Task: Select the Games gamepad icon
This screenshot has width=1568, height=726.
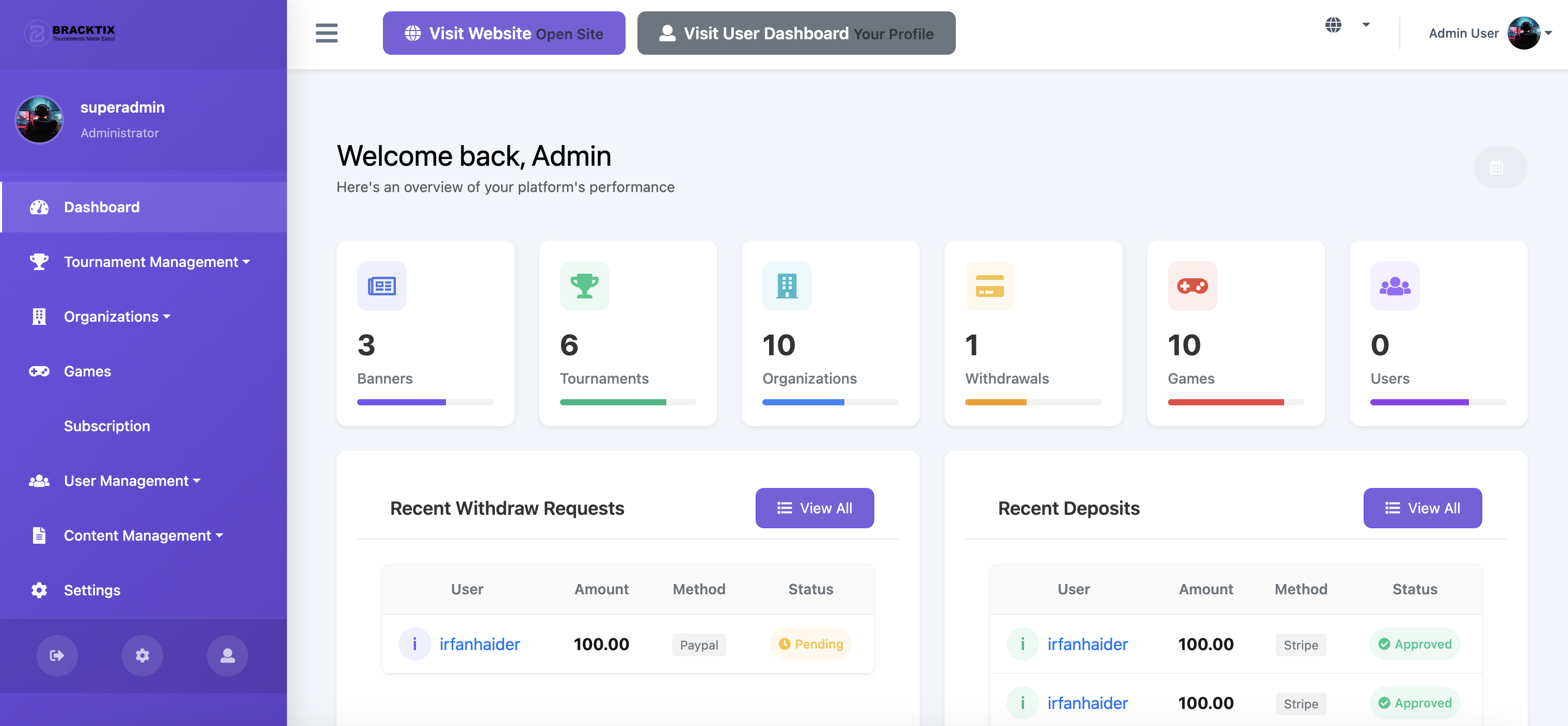Action: [x=38, y=371]
